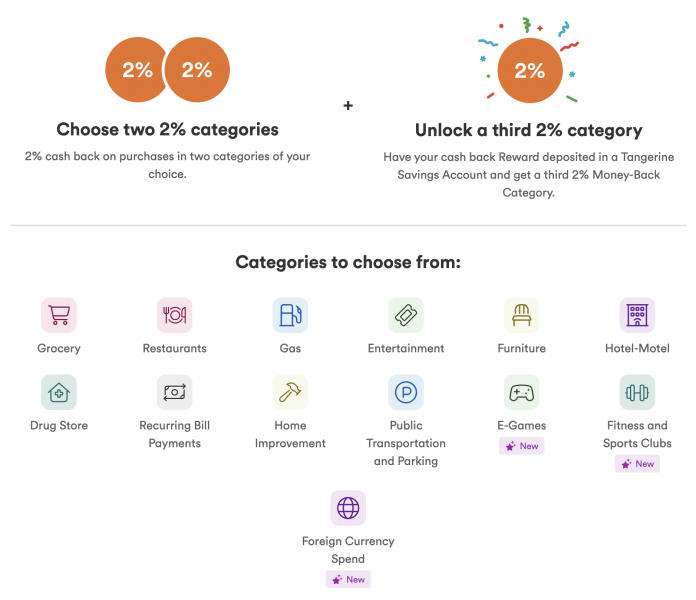Select the Restaurants plate and cutlery icon

pos(174,315)
